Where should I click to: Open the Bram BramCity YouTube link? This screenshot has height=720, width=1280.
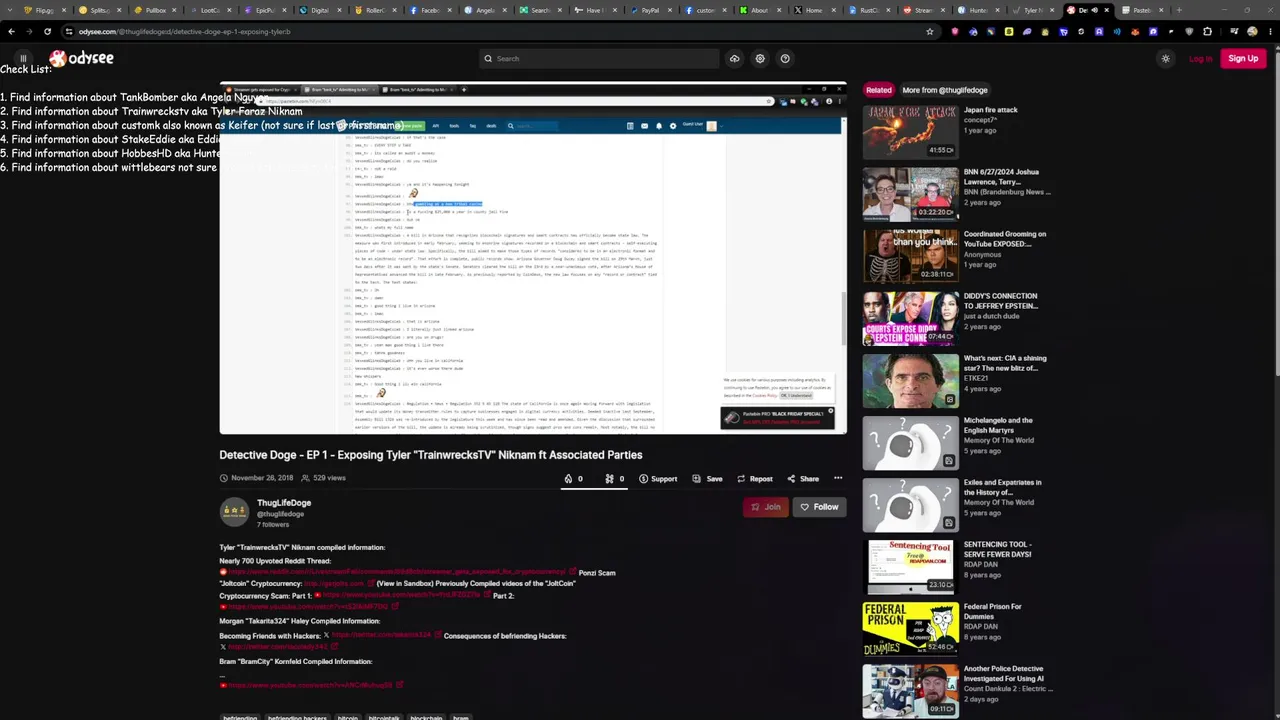pyautogui.click(x=310, y=686)
